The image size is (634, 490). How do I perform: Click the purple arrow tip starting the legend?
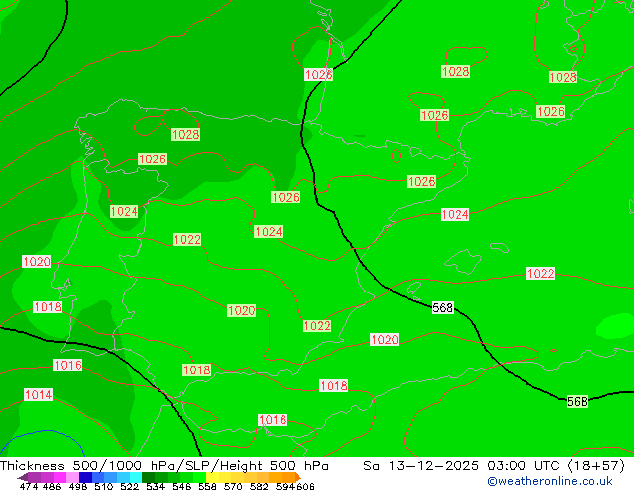23,477
